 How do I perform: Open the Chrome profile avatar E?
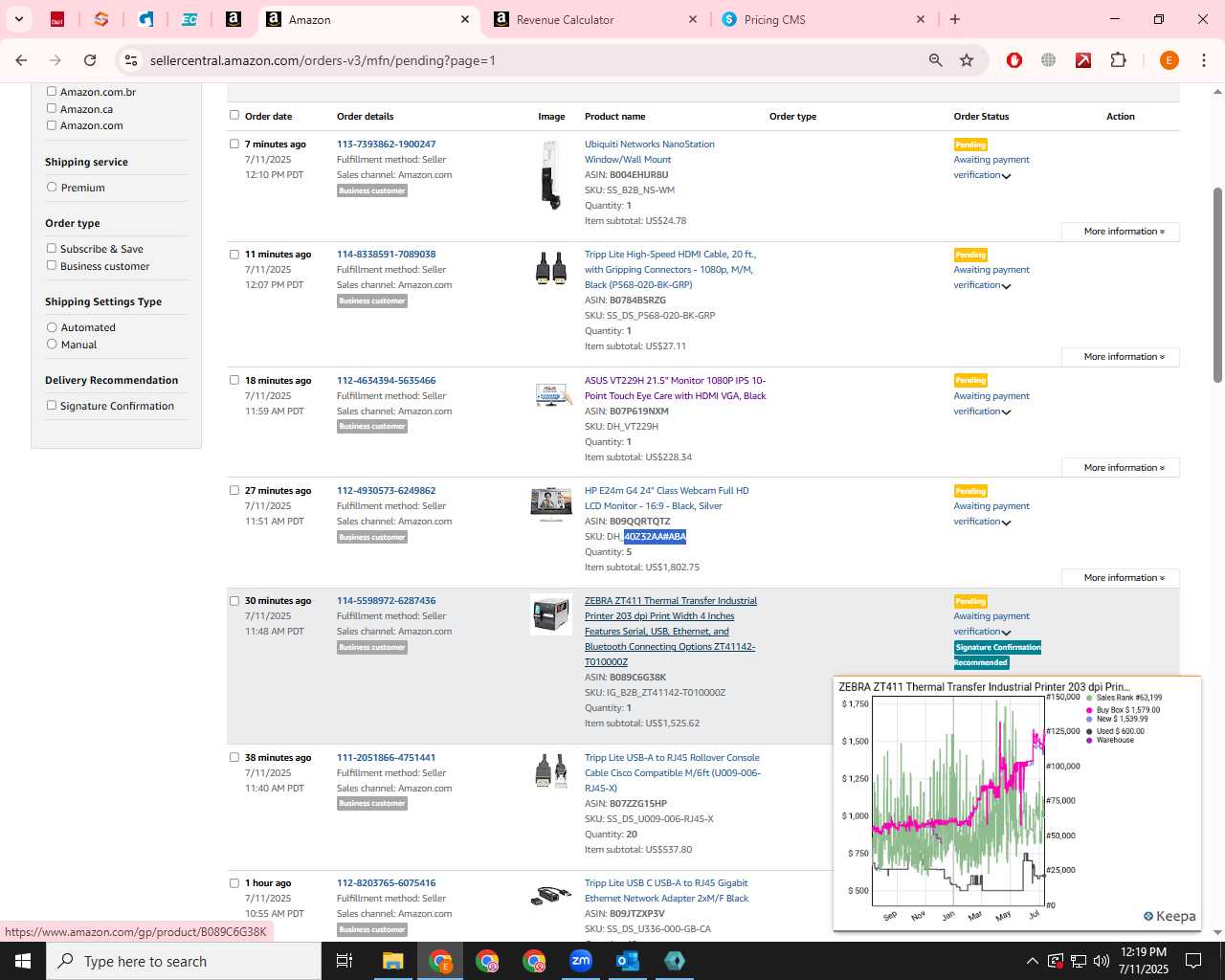point(1169,60)
